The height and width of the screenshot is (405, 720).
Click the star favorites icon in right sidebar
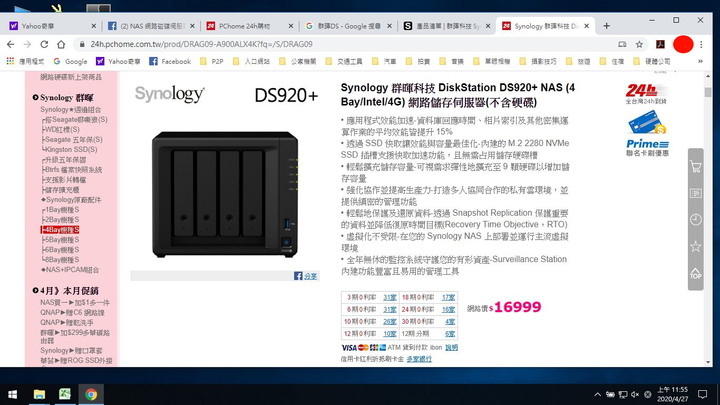coord(695,247)
